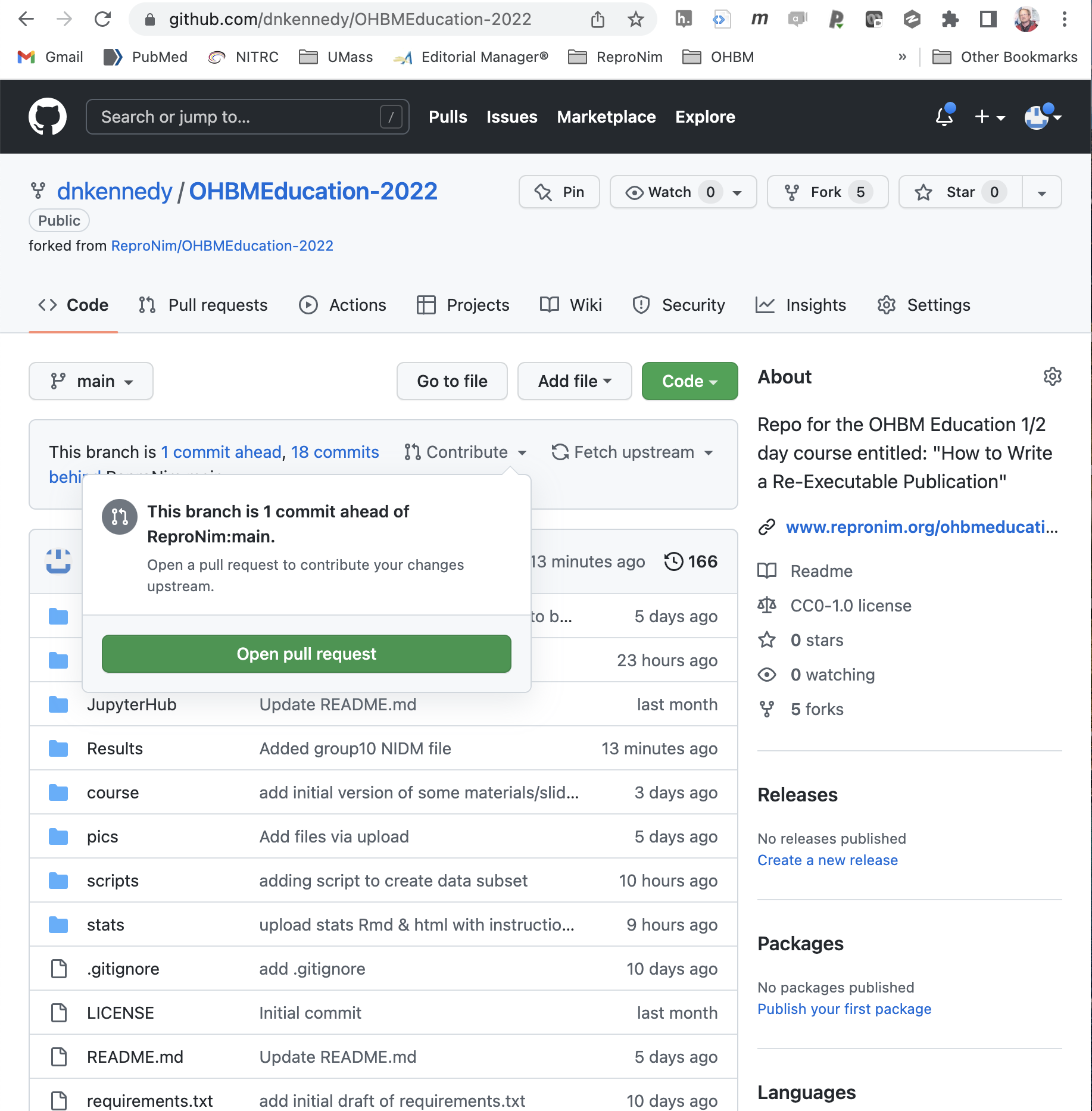Open the plus create-new menu

click(x=990, y=117)
